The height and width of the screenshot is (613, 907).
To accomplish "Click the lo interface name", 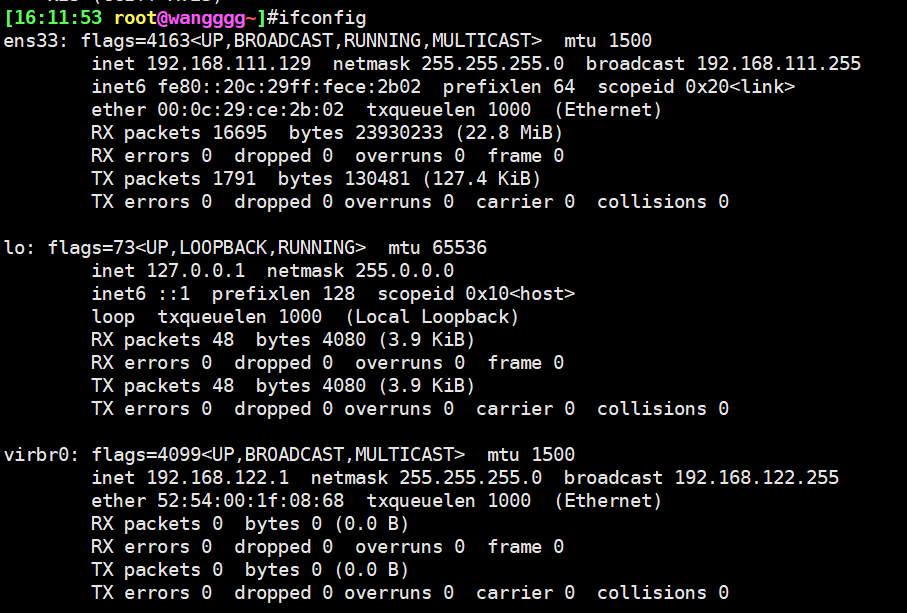I will pos(14,247).
